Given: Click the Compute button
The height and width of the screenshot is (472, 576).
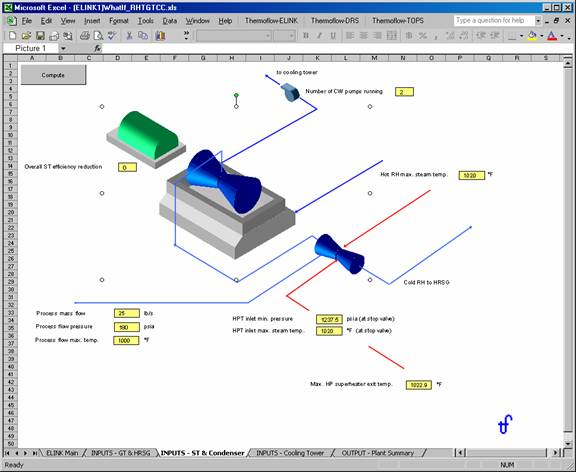Looking at the screenshot, I should (53, 75).
